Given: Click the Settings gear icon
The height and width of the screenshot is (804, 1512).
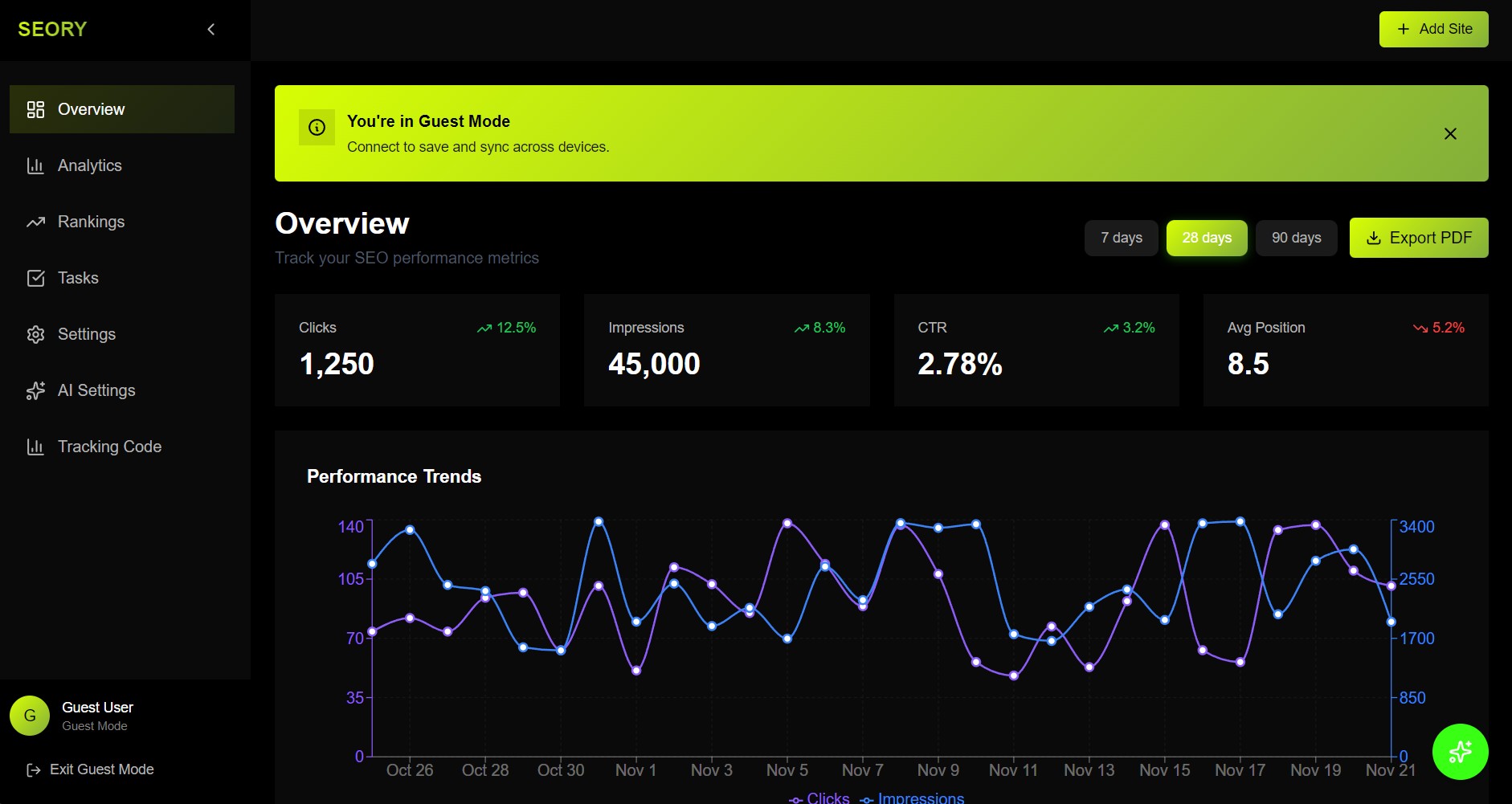Looking at the screenshot, I should (35, 334).
